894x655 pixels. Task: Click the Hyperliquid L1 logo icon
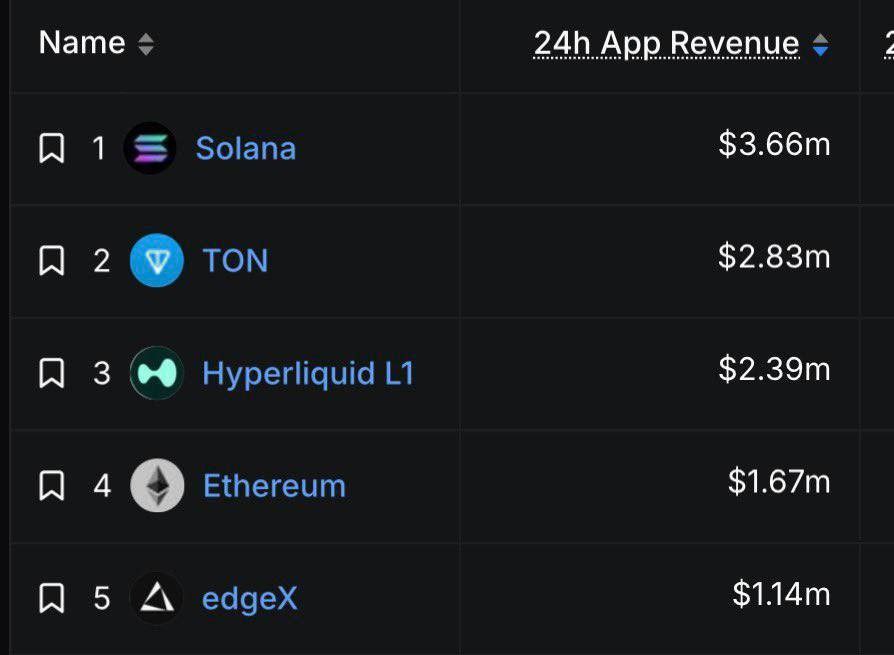click(x=157, y=373)
